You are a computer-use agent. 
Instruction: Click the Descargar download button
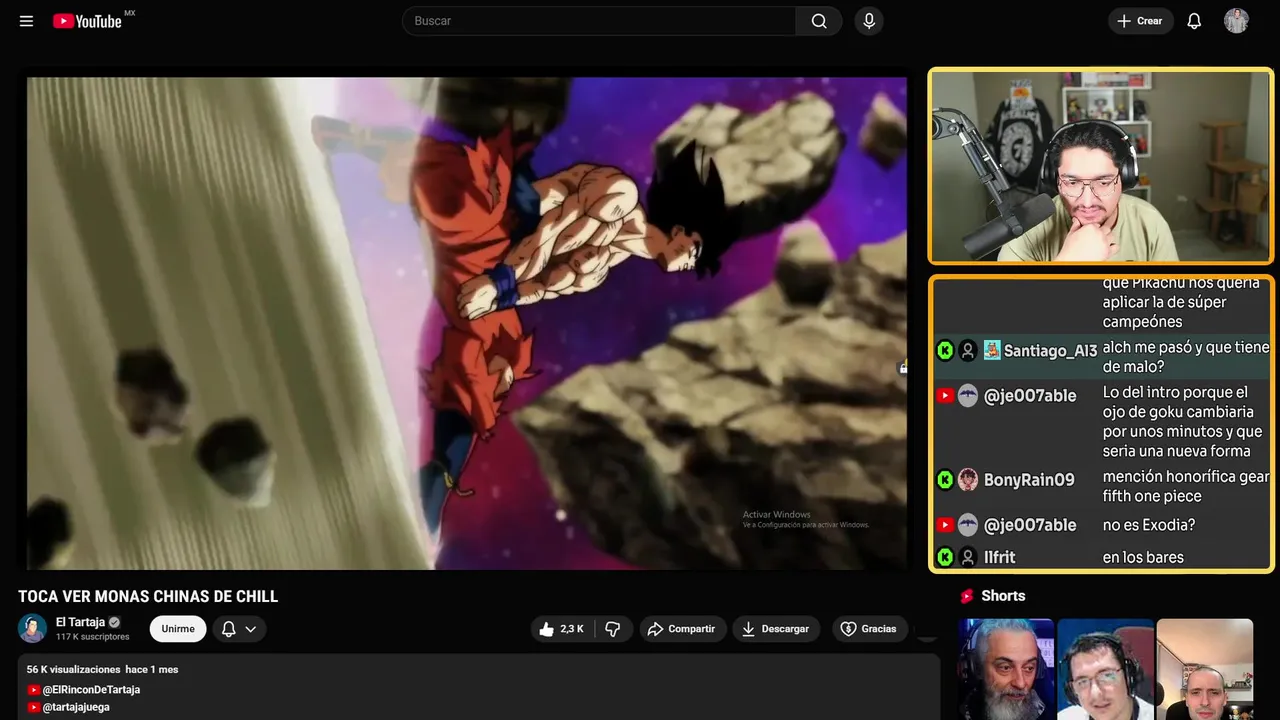coord(776,629)
